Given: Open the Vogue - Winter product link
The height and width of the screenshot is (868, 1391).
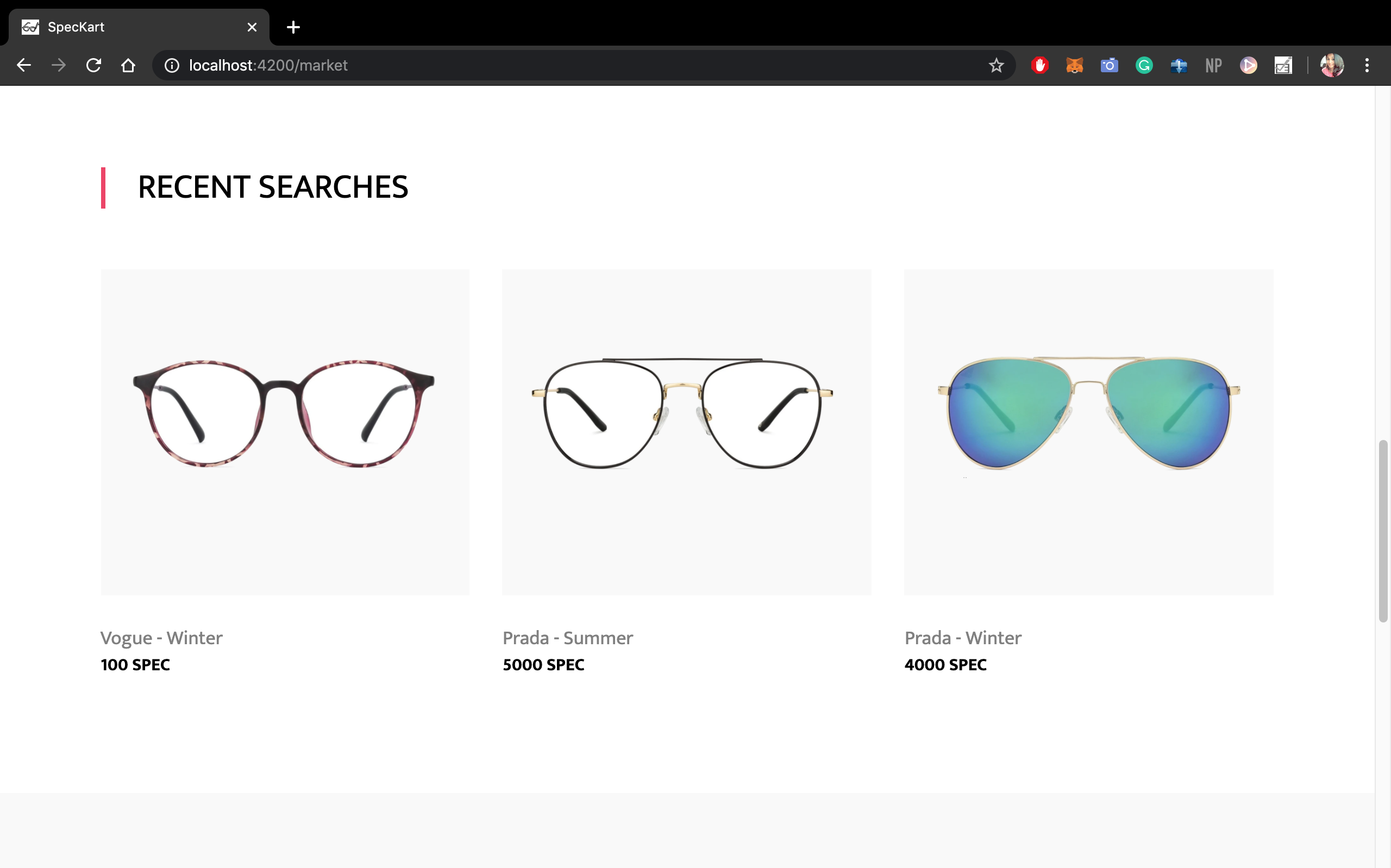Looking at the screenshot, I should (x=161, y=638).
